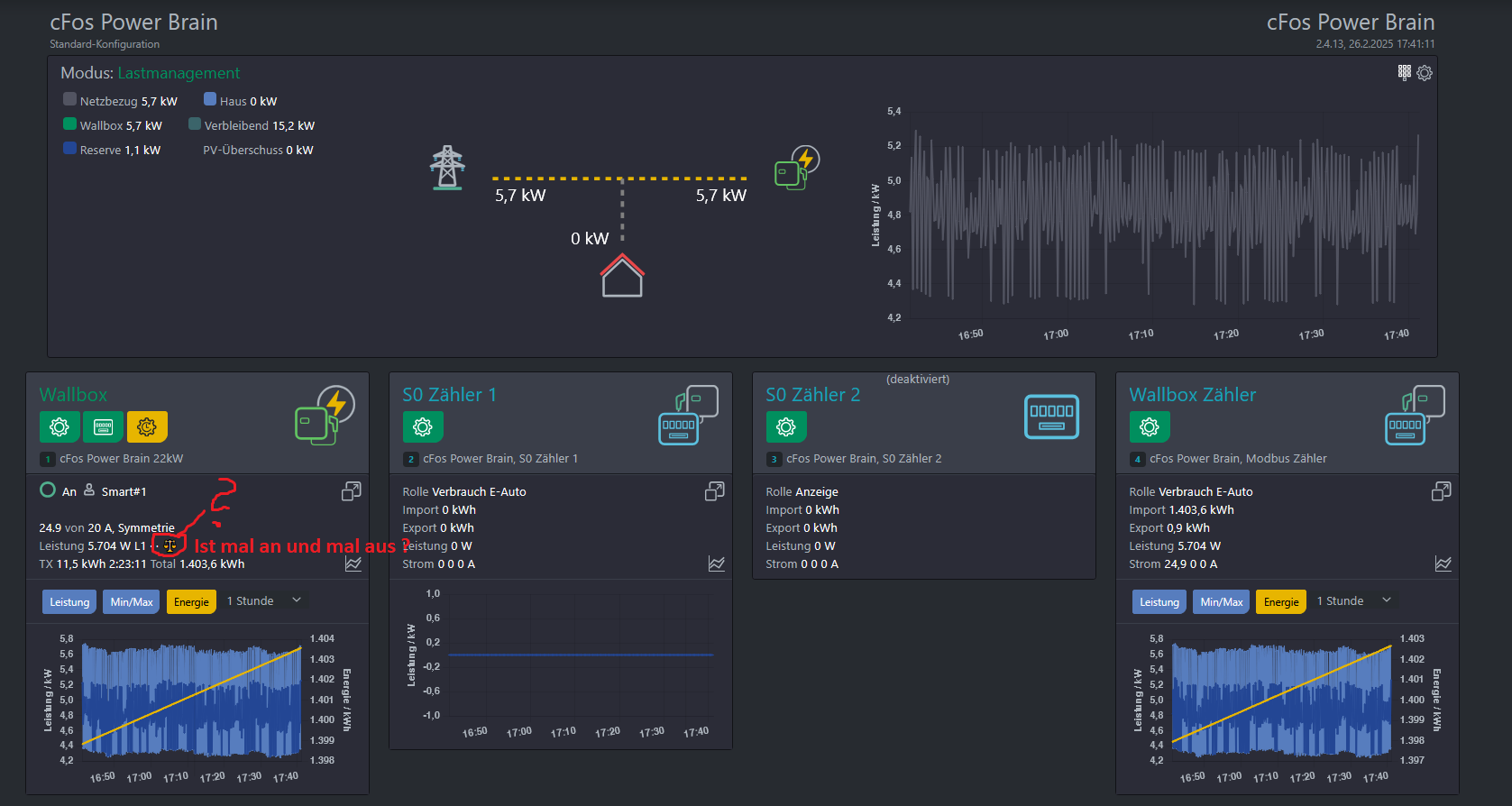Select the number 4 device badge
Screen dimensions: 1512x806
pos(1138,459)
